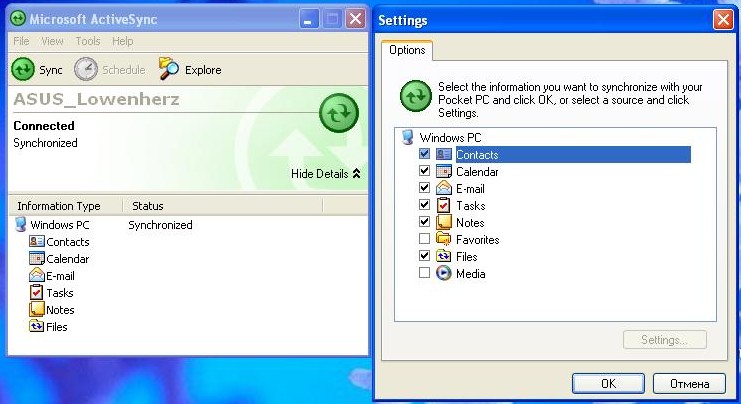
Task: Click the Notes icon in ActiveSync list
Action: tap(36, 309)
